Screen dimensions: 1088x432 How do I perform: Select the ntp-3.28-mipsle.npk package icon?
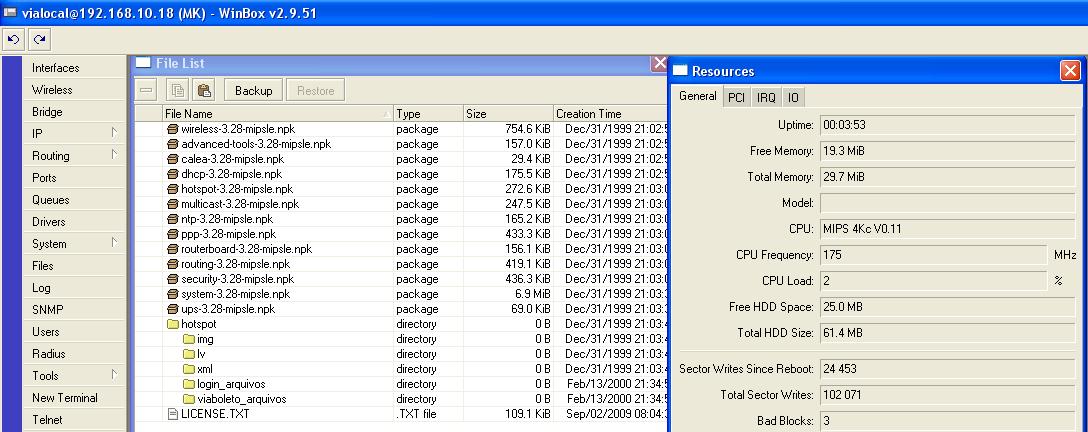[173, 219]
